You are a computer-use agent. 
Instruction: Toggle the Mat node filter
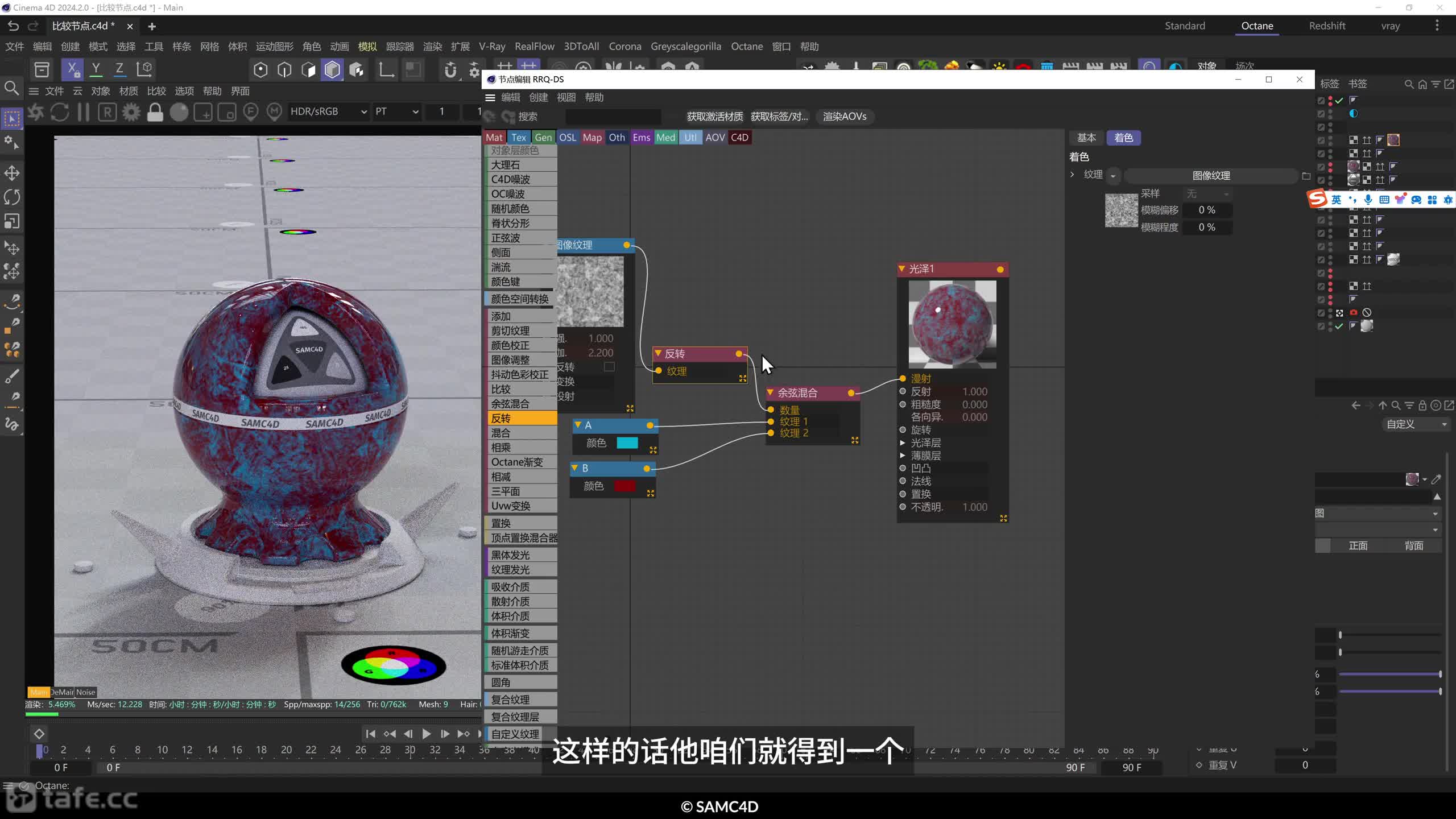(494, 138)
